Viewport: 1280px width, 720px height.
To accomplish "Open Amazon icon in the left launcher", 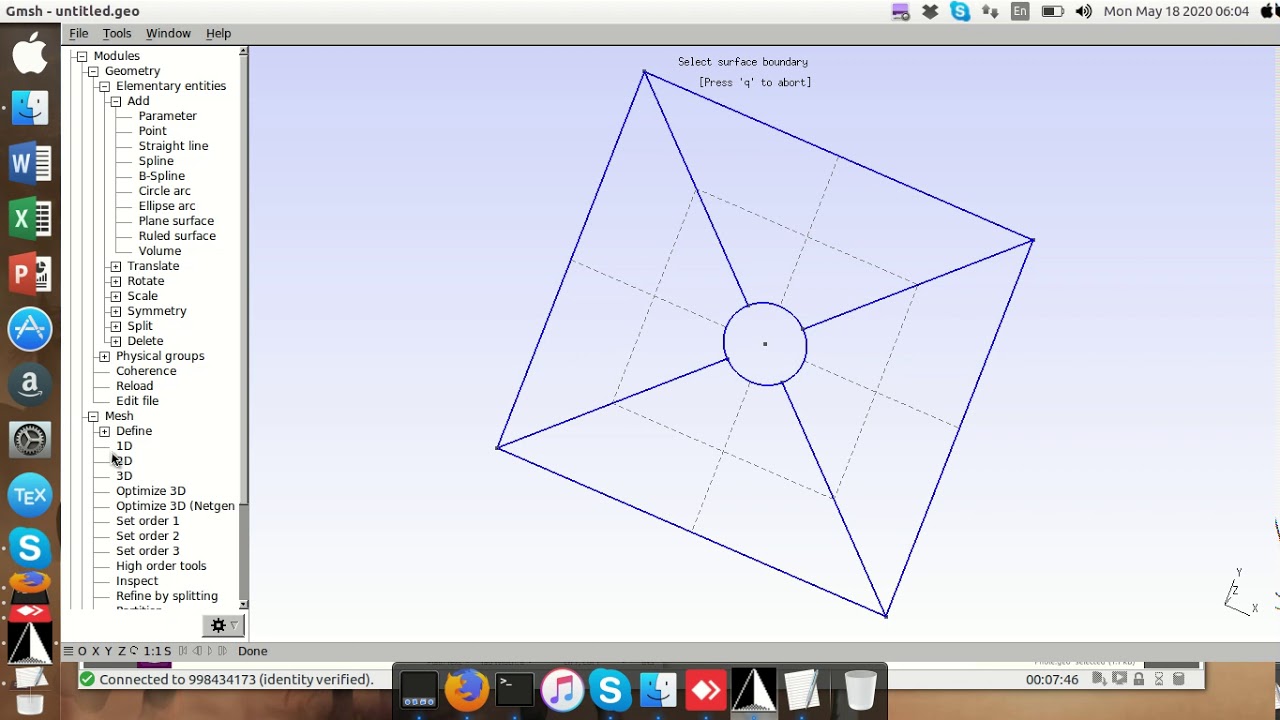I will pyautogui.click(x=30, y=384).
